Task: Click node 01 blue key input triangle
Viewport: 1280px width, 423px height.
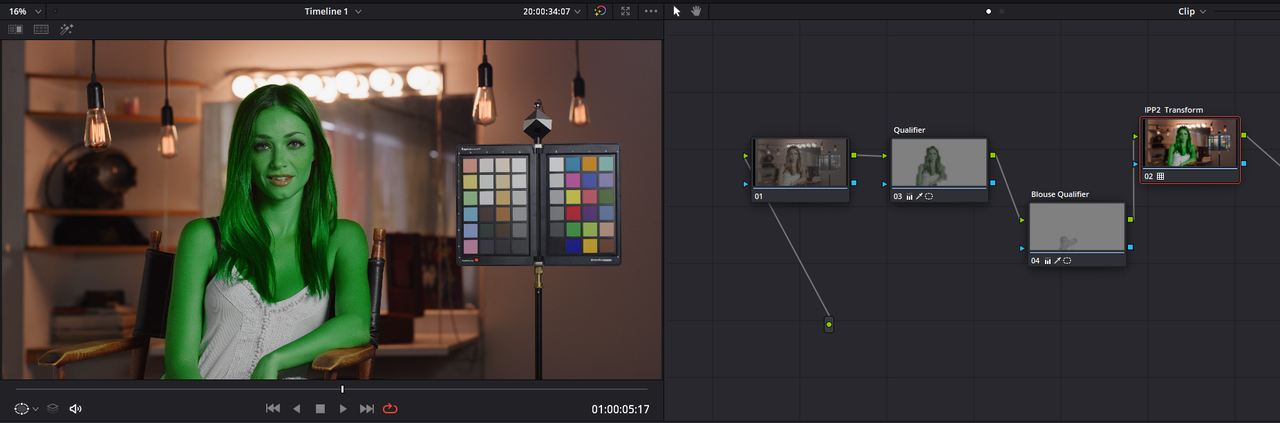Action: point(747,184)
